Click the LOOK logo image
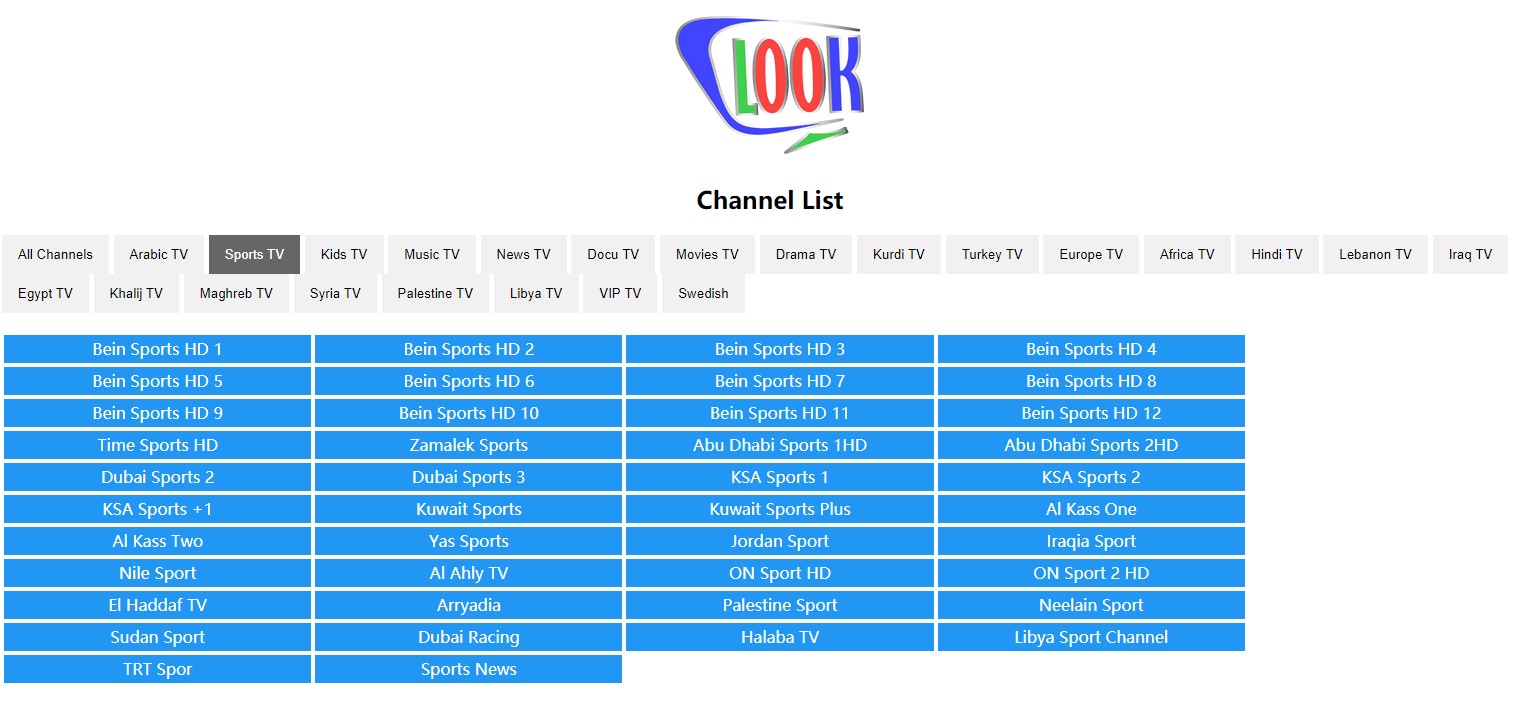 coord(769,85)
